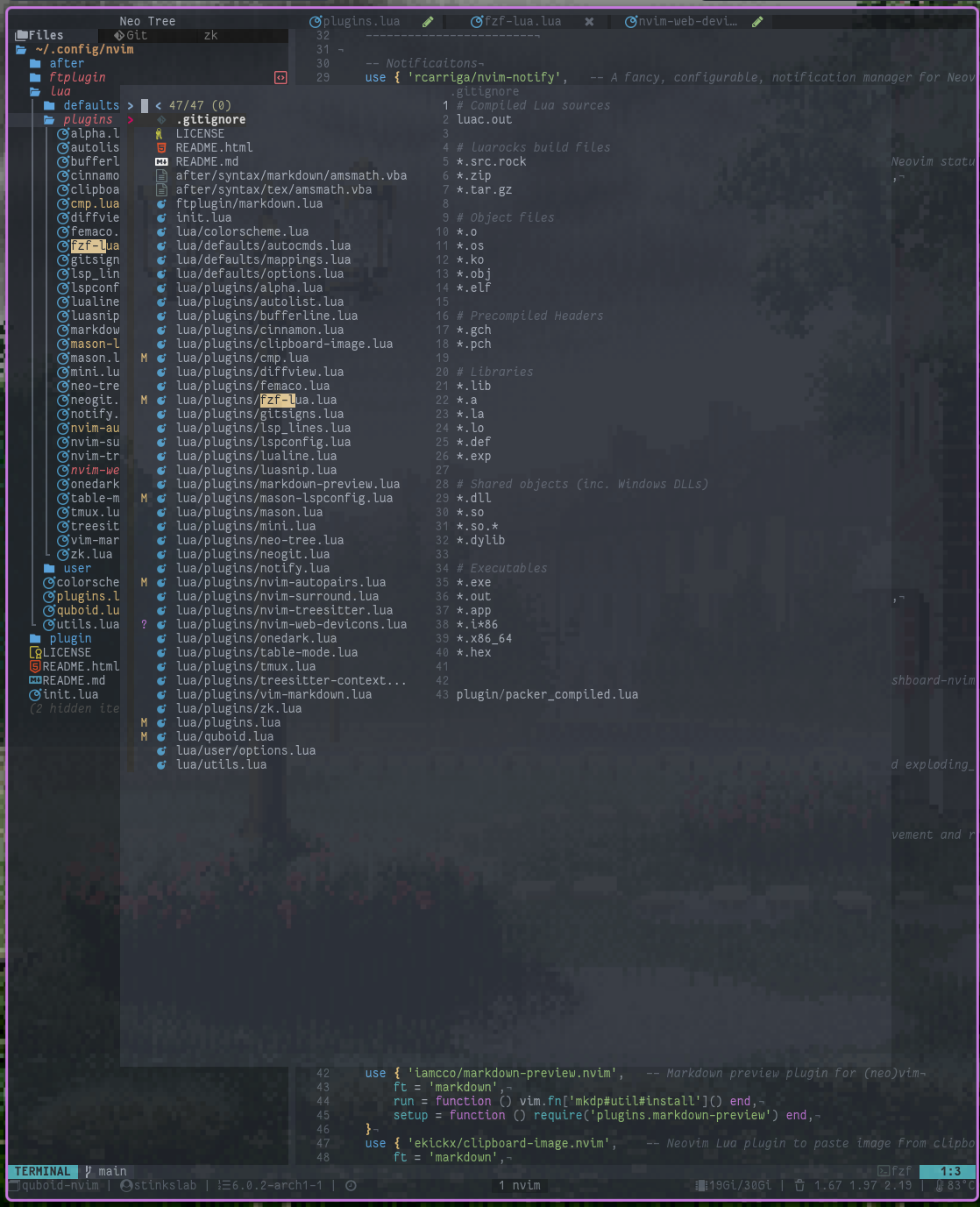Collapse the plugins folder in the sidebar
This screenshot has height=1207, width=980.
pos(87,119)
